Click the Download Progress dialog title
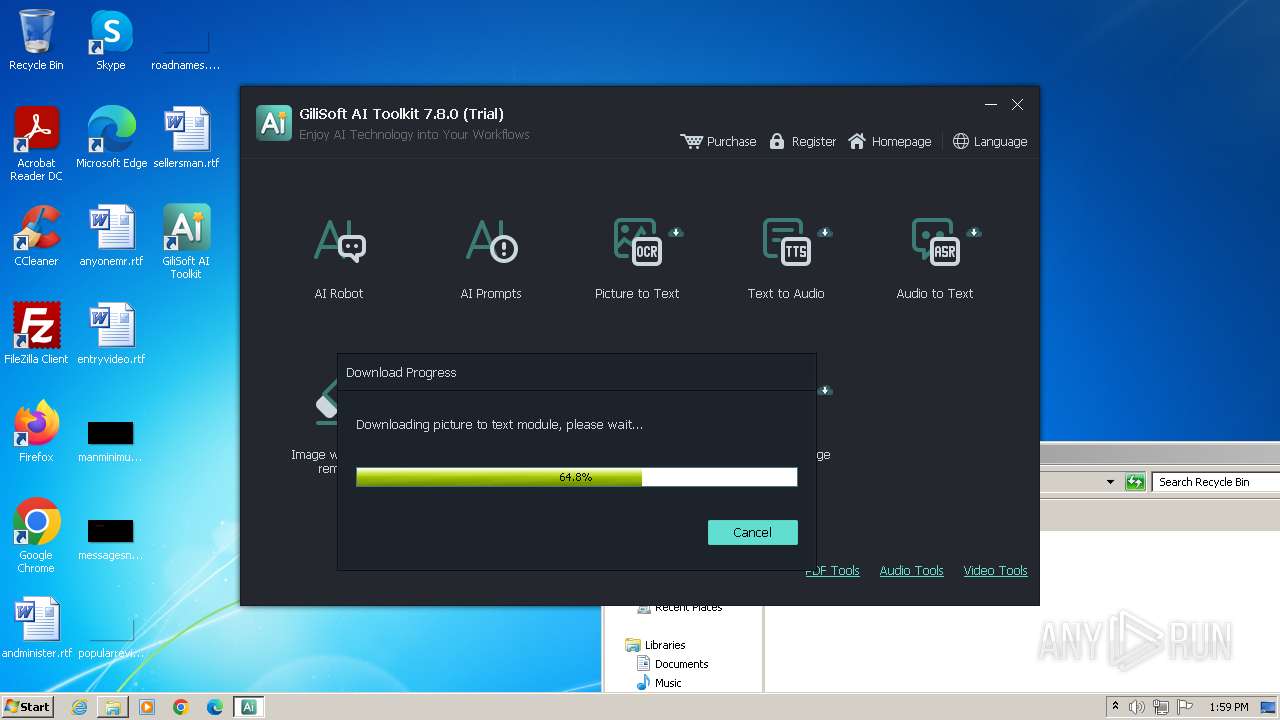Viewport: 1280px width, 720px height. (401, 372)
